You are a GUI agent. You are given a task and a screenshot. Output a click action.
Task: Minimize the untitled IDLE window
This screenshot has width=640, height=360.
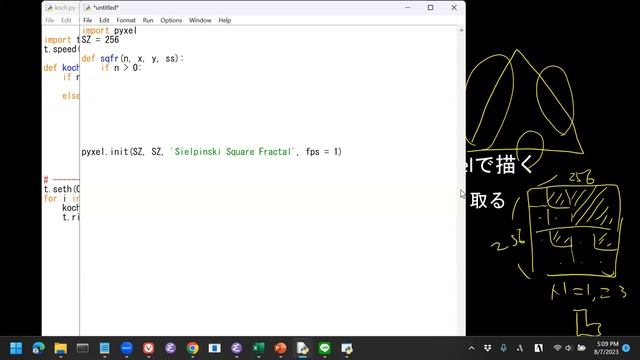[407, 7]
